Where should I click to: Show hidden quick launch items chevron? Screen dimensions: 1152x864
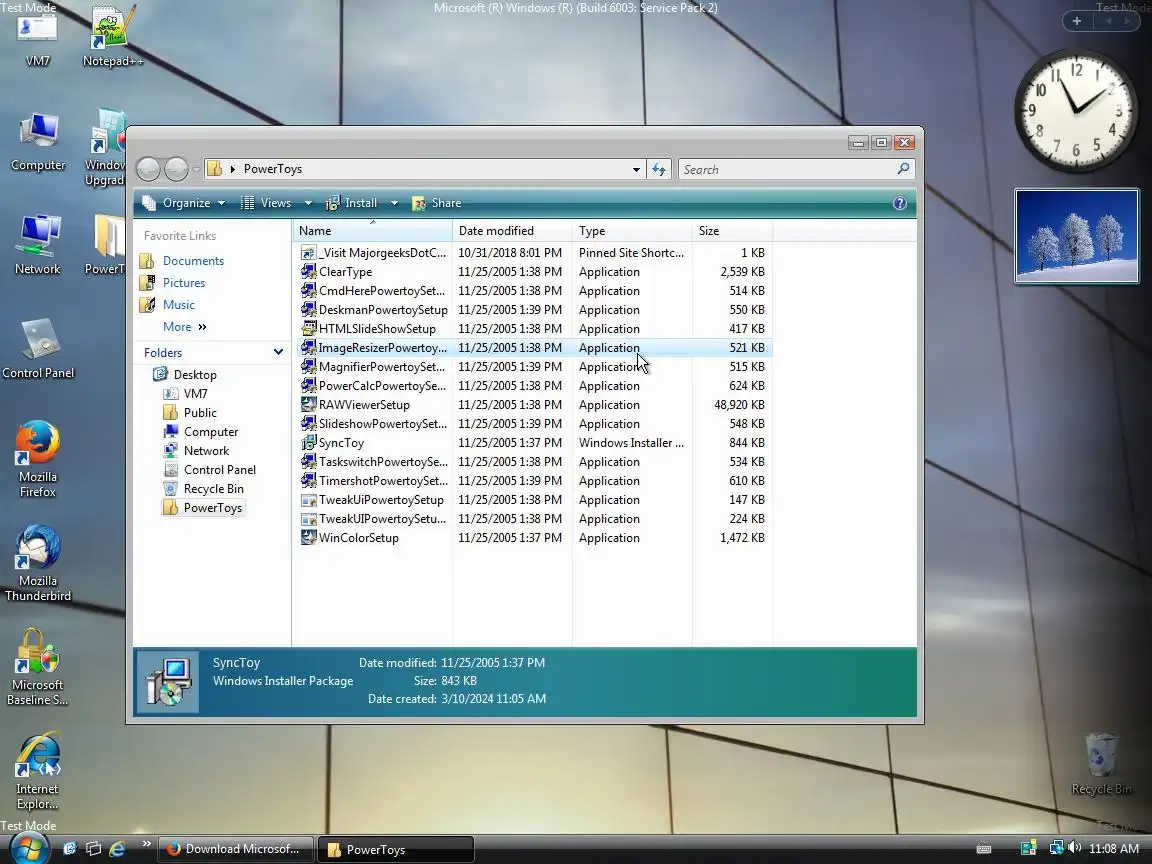(x=146, y=843)
